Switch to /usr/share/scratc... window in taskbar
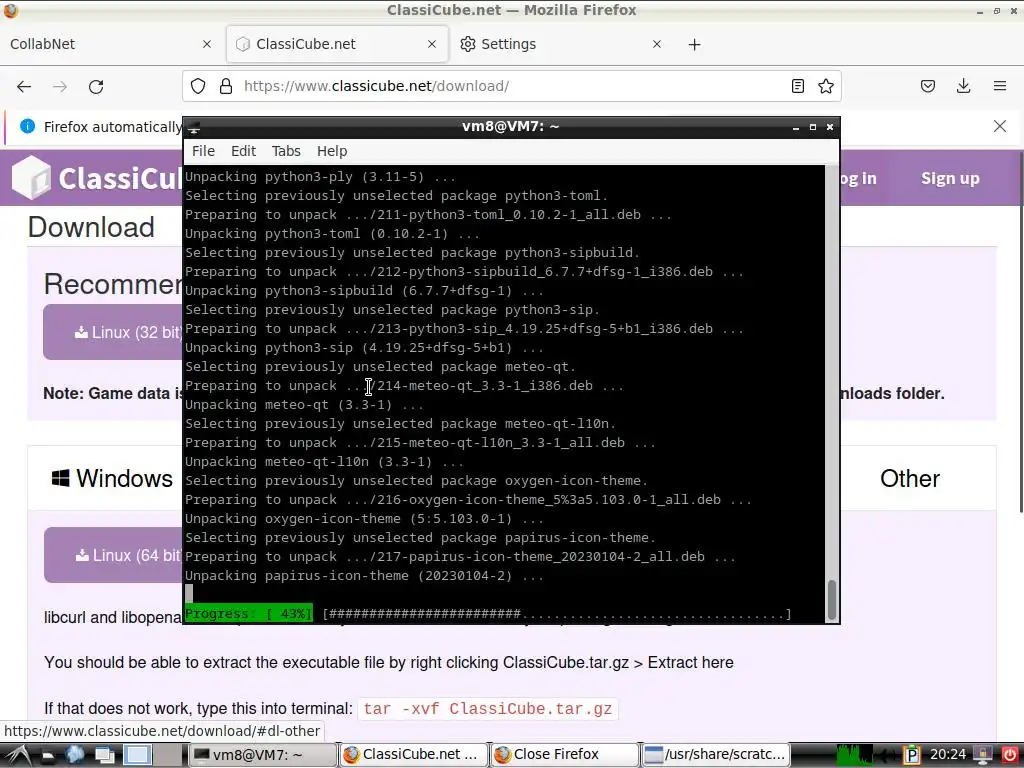The width and height of the screenshot is (1024, 768). (715, 754)
